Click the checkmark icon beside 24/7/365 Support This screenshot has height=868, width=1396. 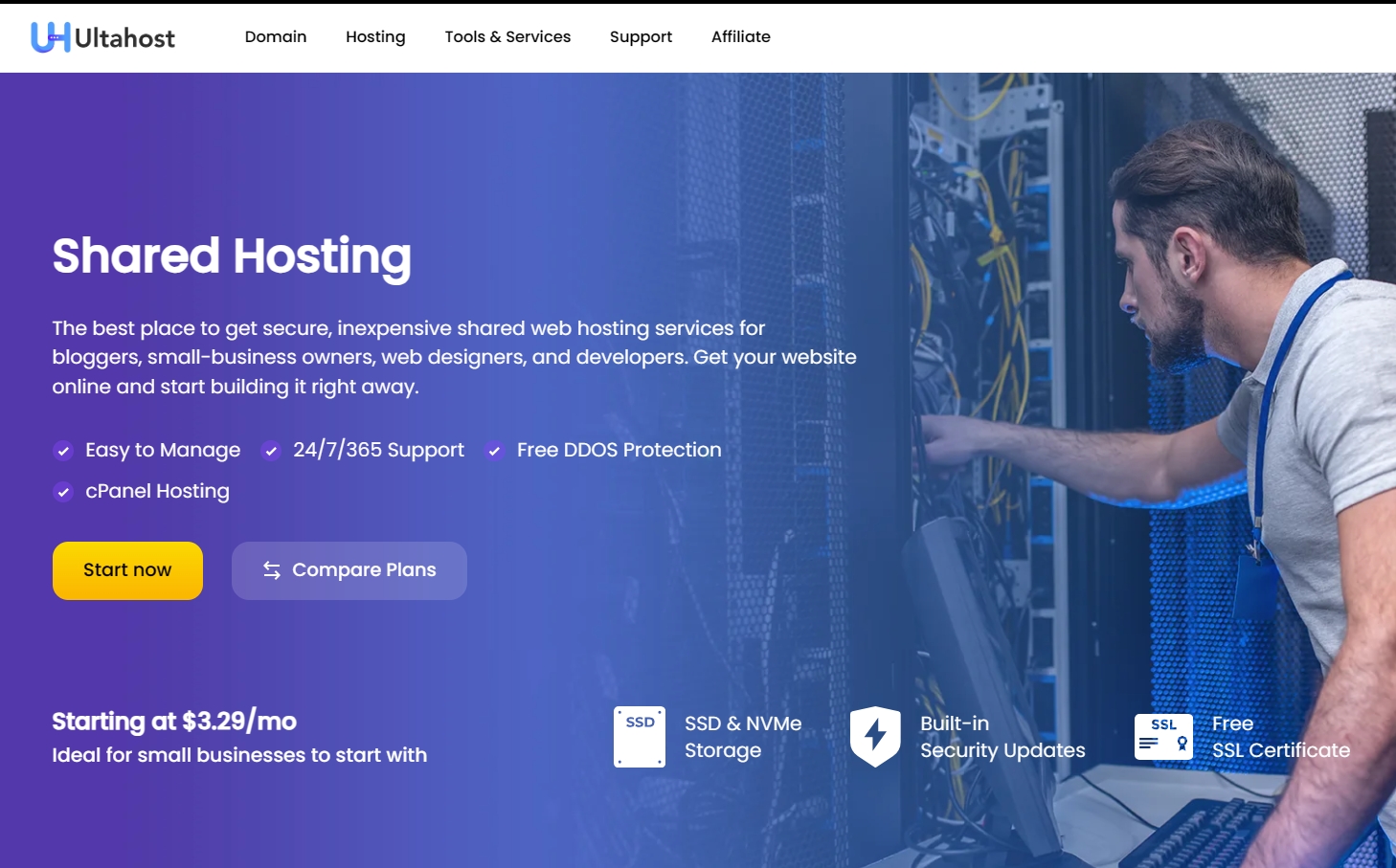click(x=271, y=451)
